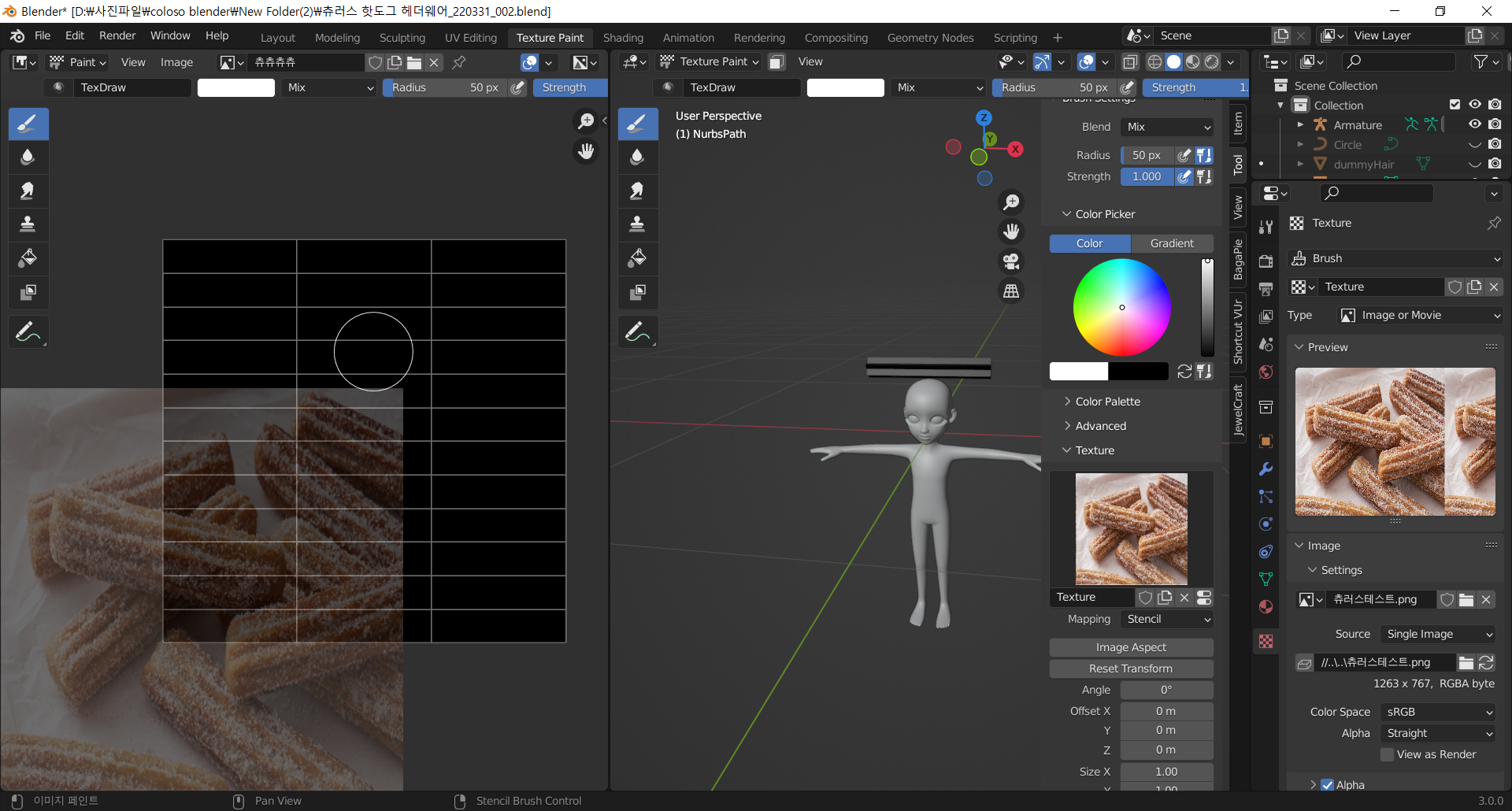Open file browser for 츄러스테스트.png path
Screen dimensions: 1512x811
tap(1466, 663)
